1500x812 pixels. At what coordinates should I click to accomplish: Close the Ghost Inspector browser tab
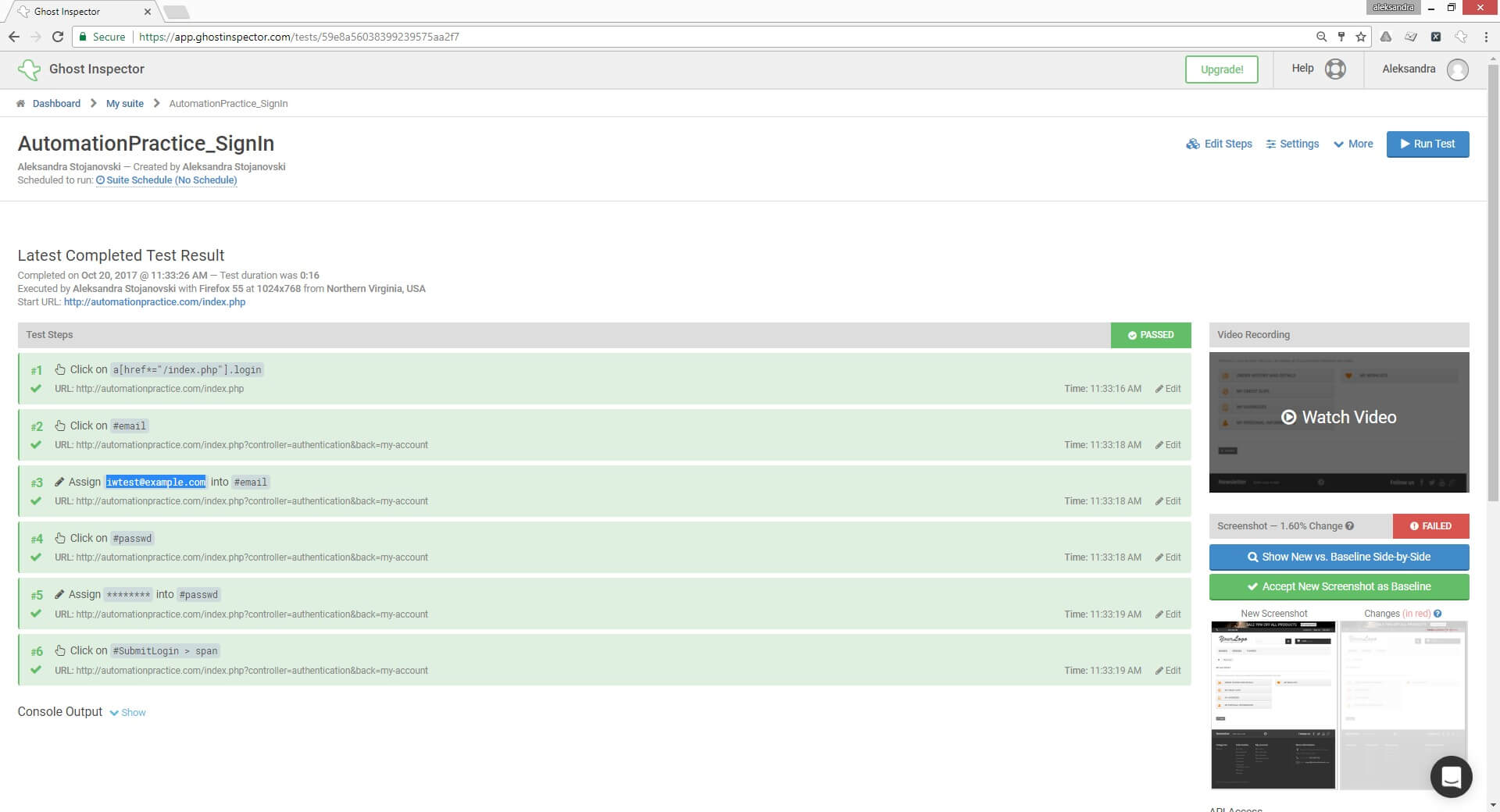[x=148, y=12]
